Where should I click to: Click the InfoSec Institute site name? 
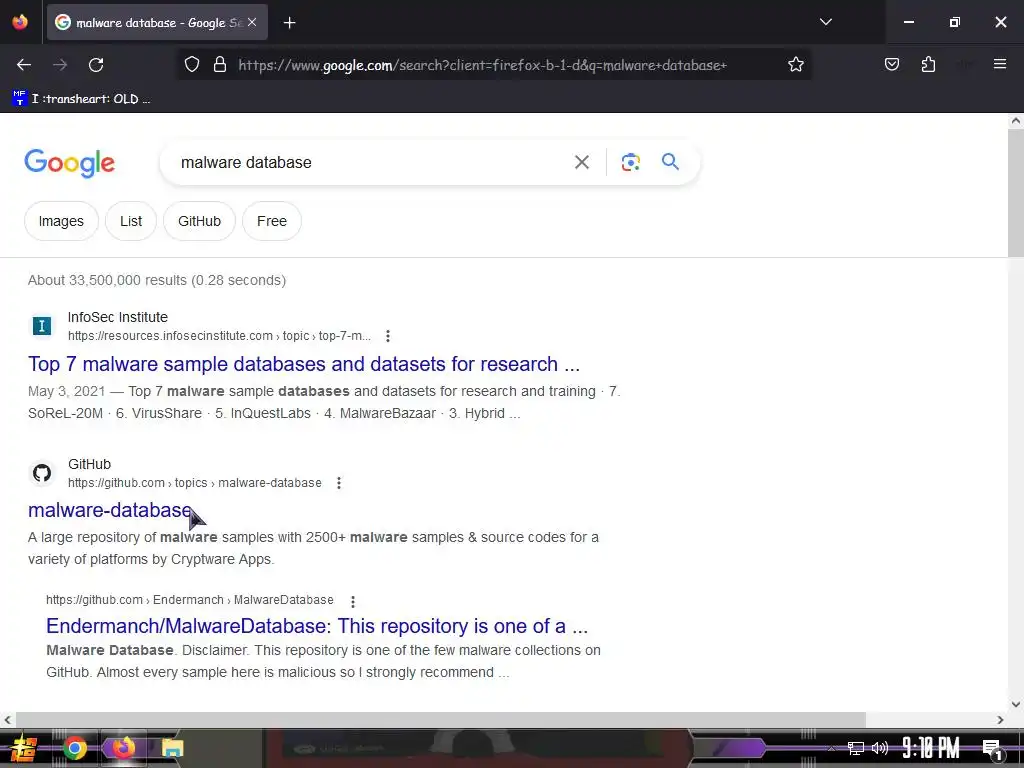tap(118, 317)
